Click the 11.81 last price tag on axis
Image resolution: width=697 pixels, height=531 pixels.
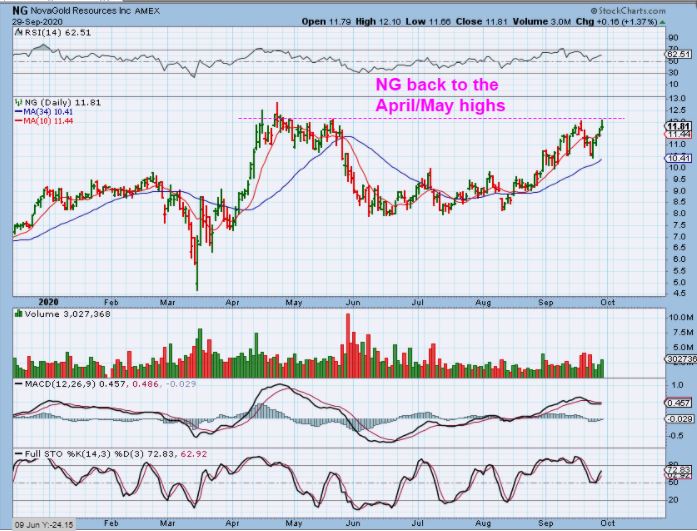(x=678, y=126)
